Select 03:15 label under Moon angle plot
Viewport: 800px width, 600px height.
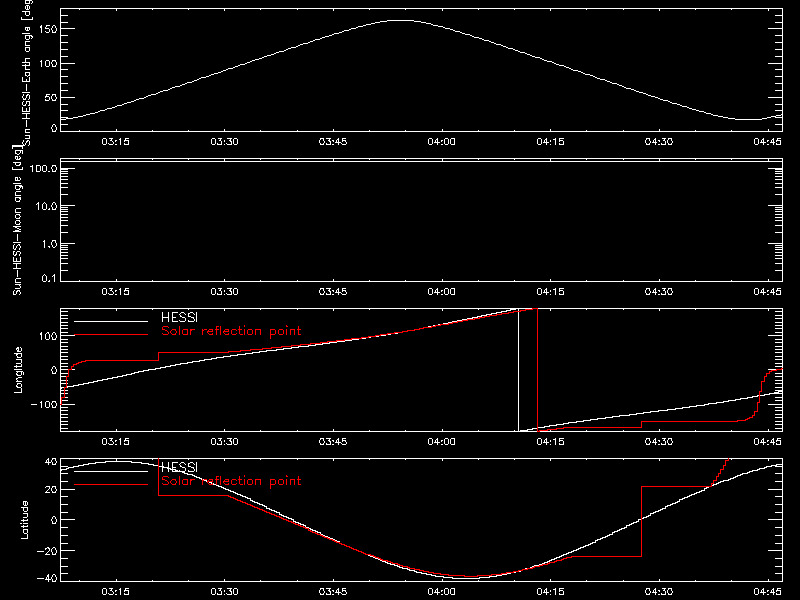coord(115,291)
